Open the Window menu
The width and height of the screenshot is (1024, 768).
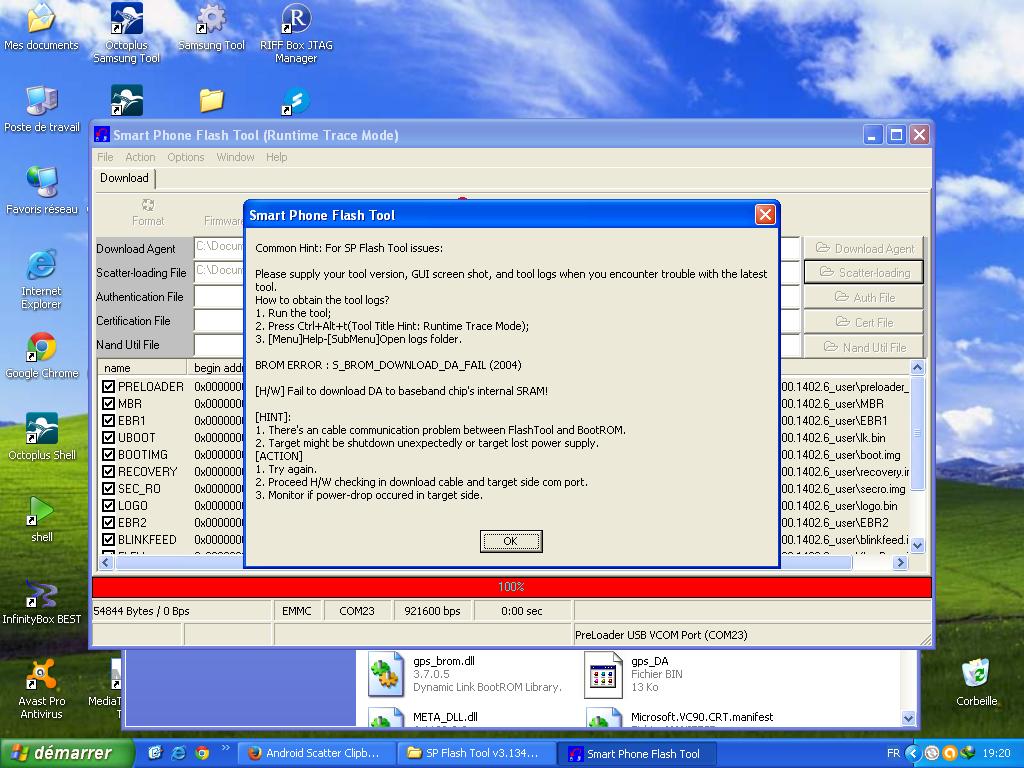click(235, 157)
